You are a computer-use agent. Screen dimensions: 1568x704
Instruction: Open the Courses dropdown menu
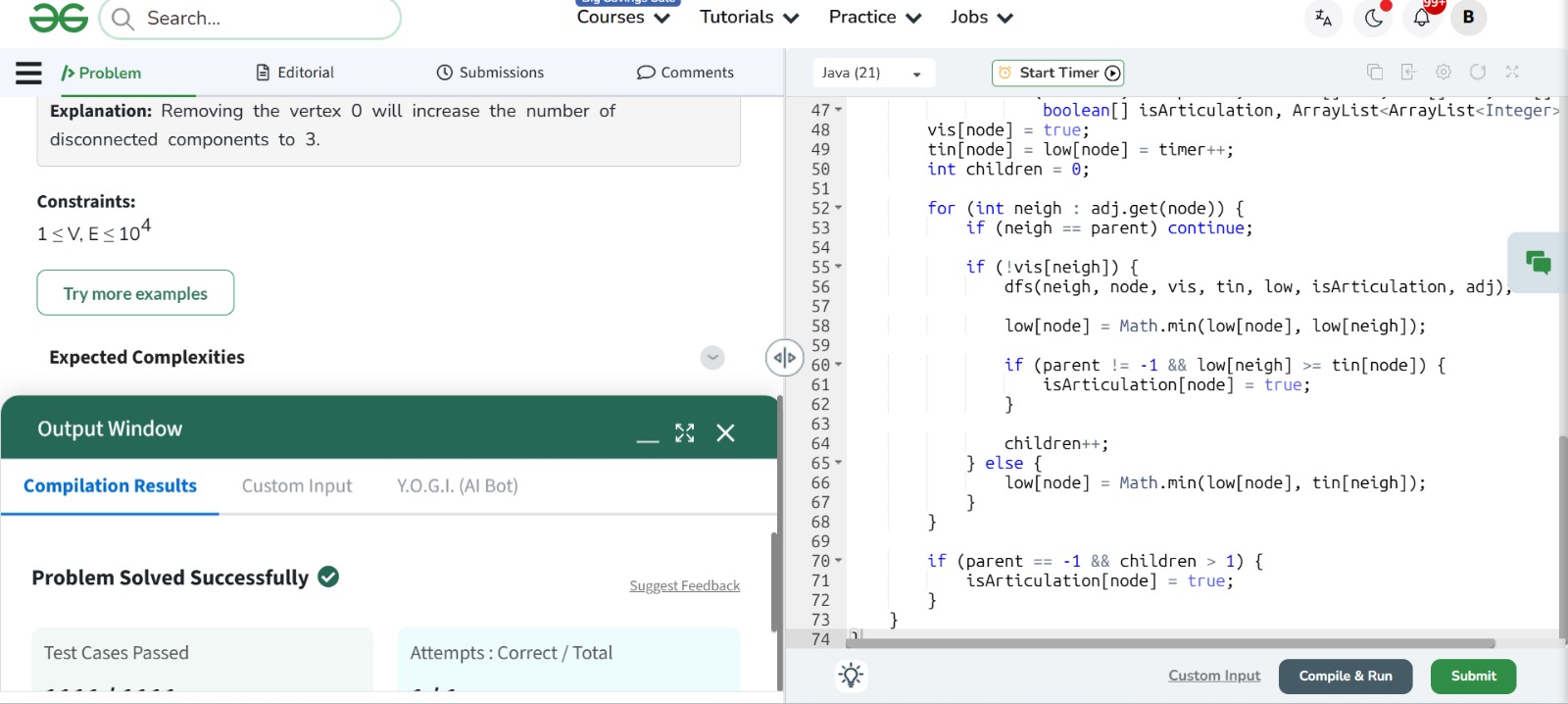pos(622,18)
